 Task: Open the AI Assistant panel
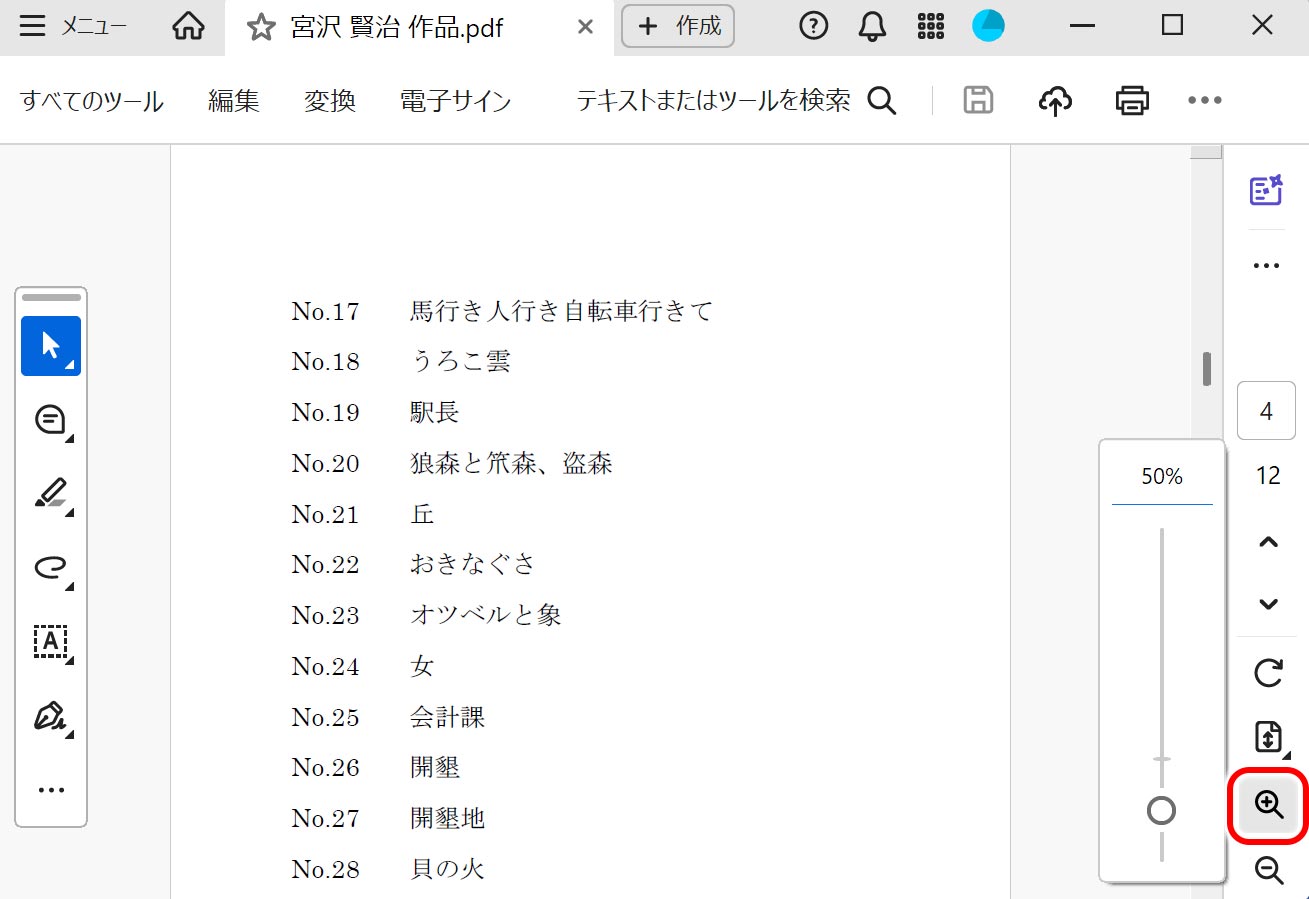coord(1266,190)
